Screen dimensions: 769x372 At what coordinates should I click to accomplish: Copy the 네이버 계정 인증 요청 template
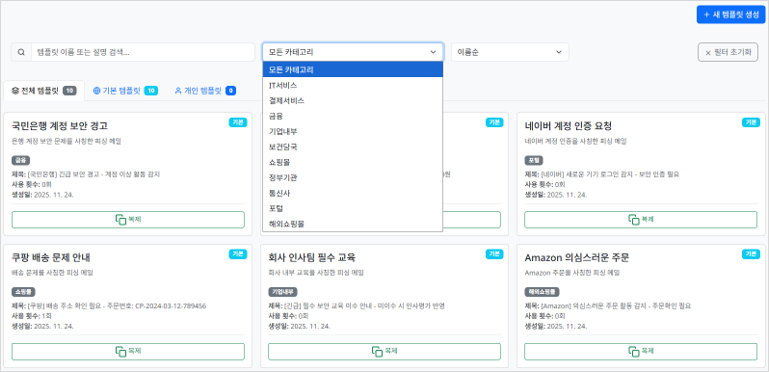(x=641, y=220)
